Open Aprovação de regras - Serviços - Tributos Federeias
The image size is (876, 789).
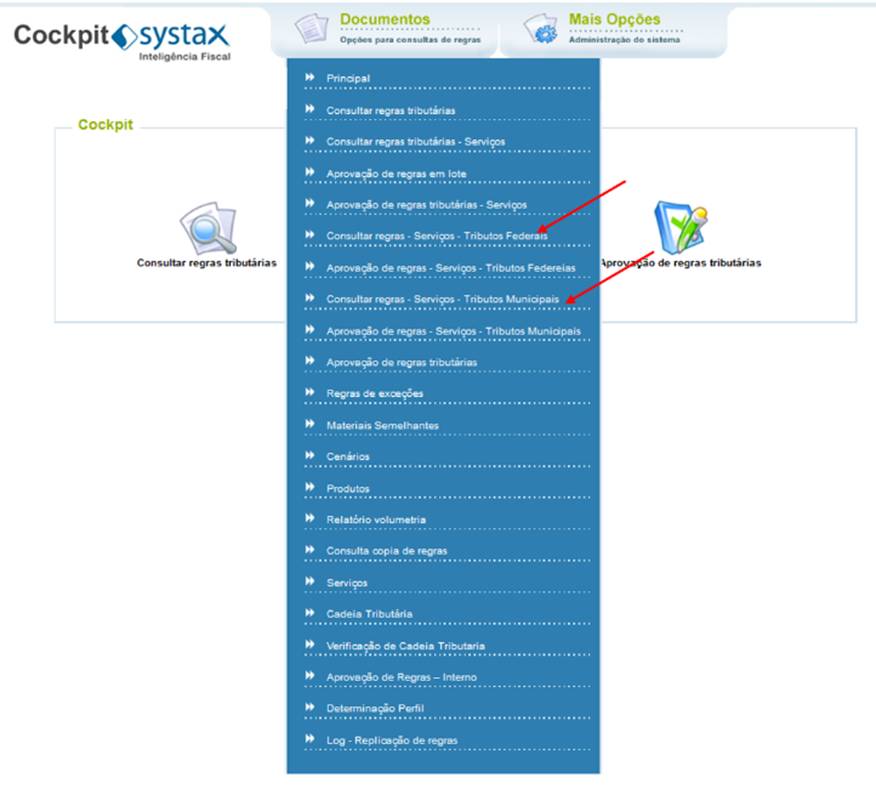[451, 268]
